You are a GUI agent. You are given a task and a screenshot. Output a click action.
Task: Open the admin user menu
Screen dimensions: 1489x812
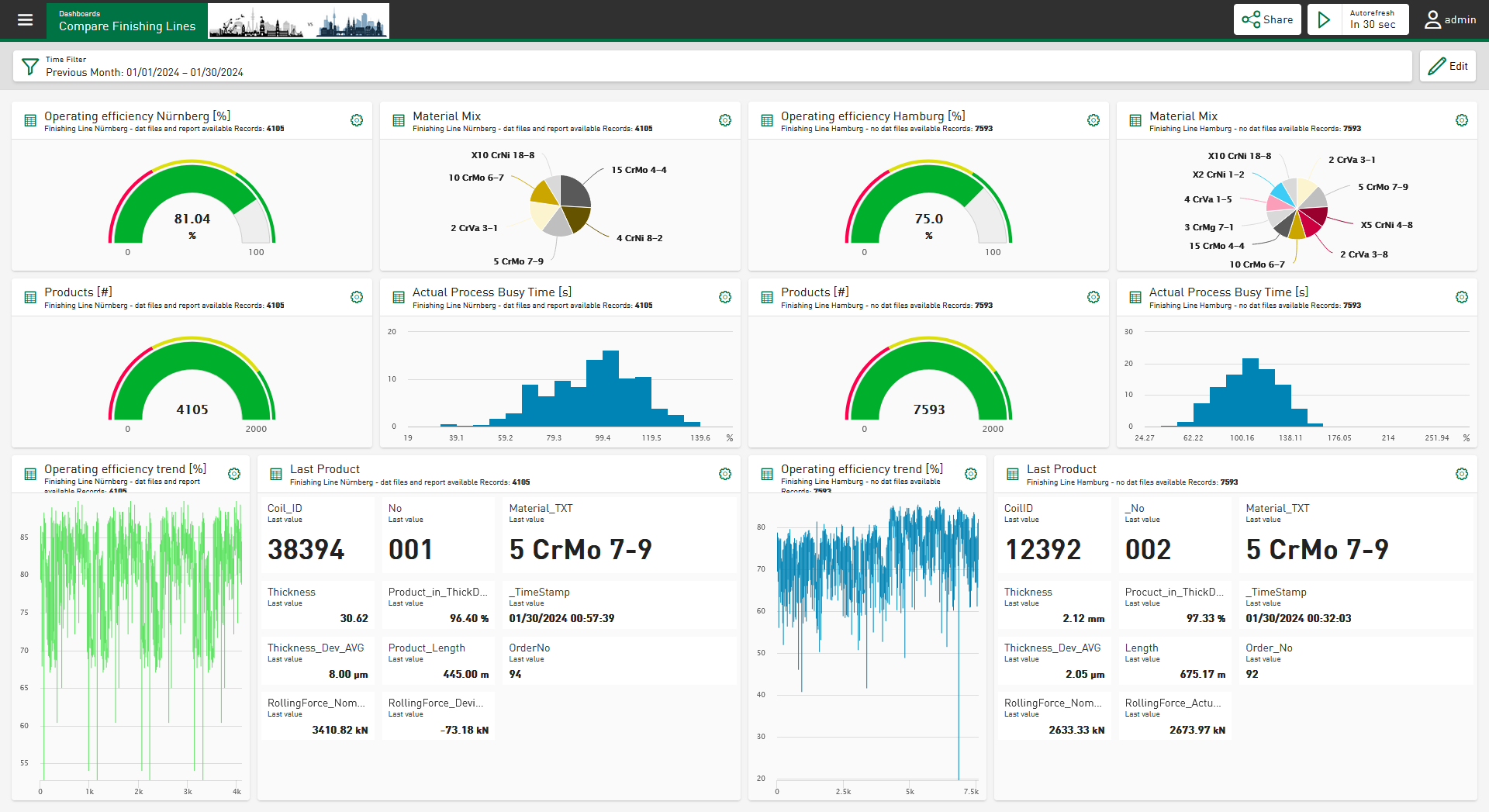pos(1450,20)
